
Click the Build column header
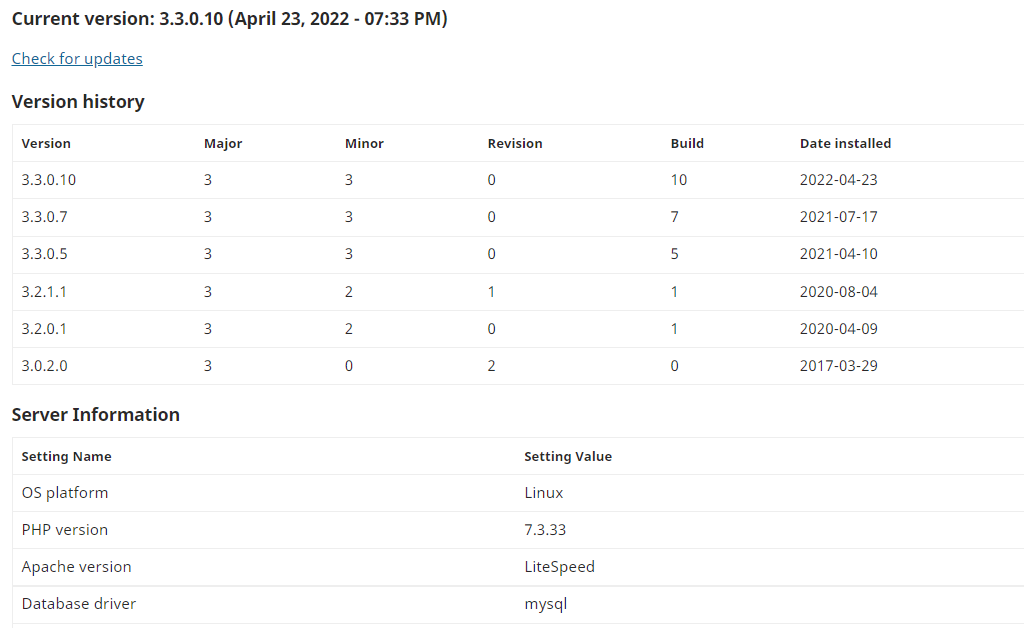pos(687,144)
